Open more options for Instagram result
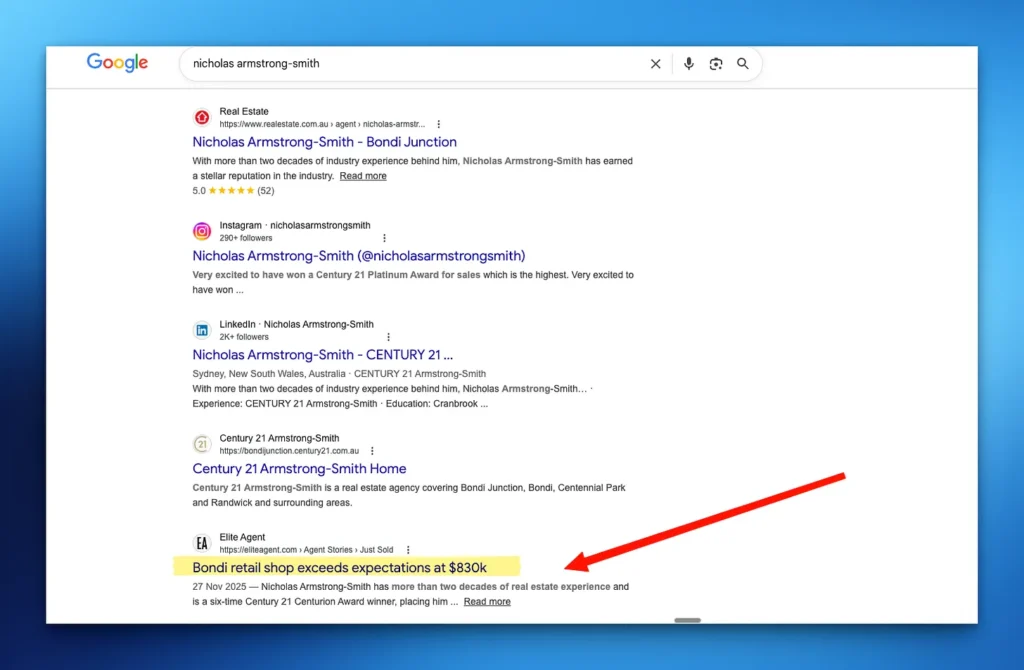The image size is (1024, 670). pos(384,238)
